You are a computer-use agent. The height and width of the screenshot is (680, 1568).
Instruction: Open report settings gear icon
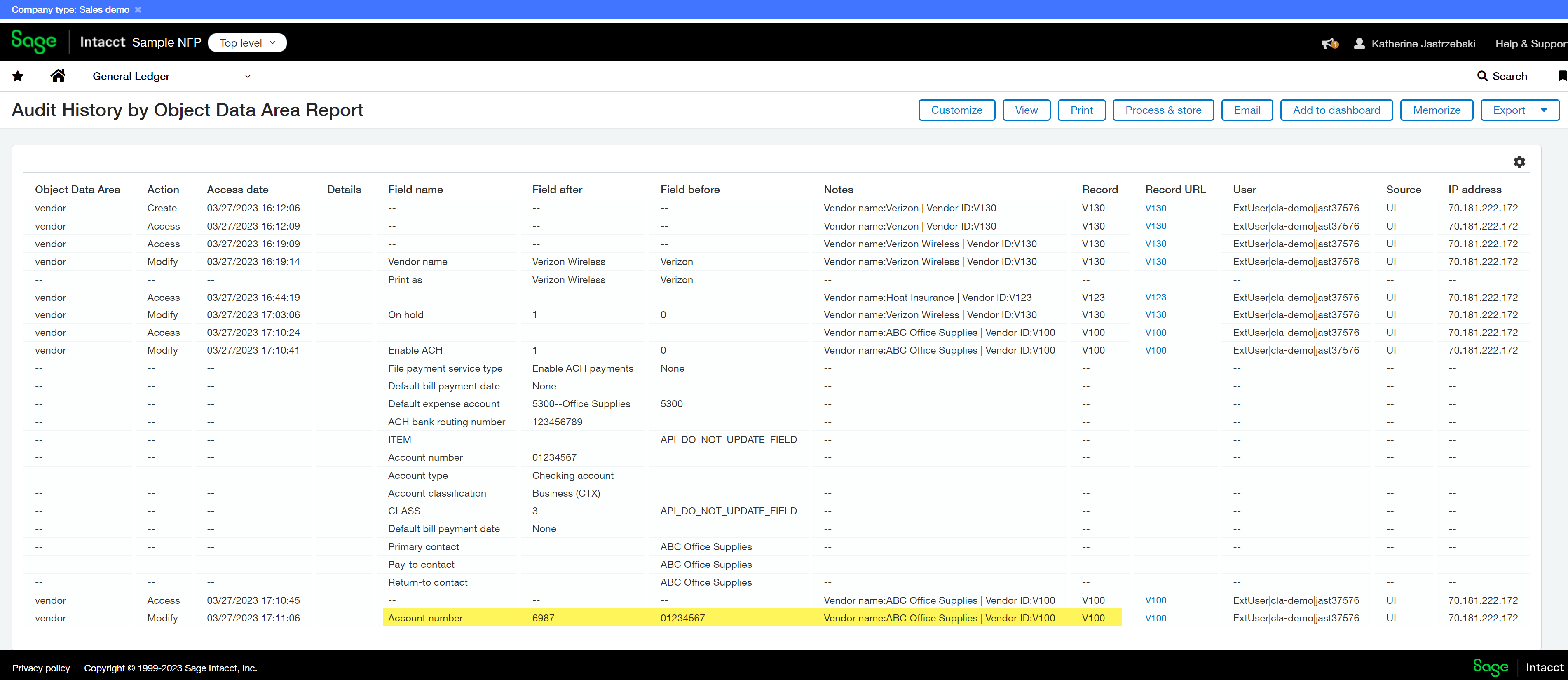[1519, 162]
